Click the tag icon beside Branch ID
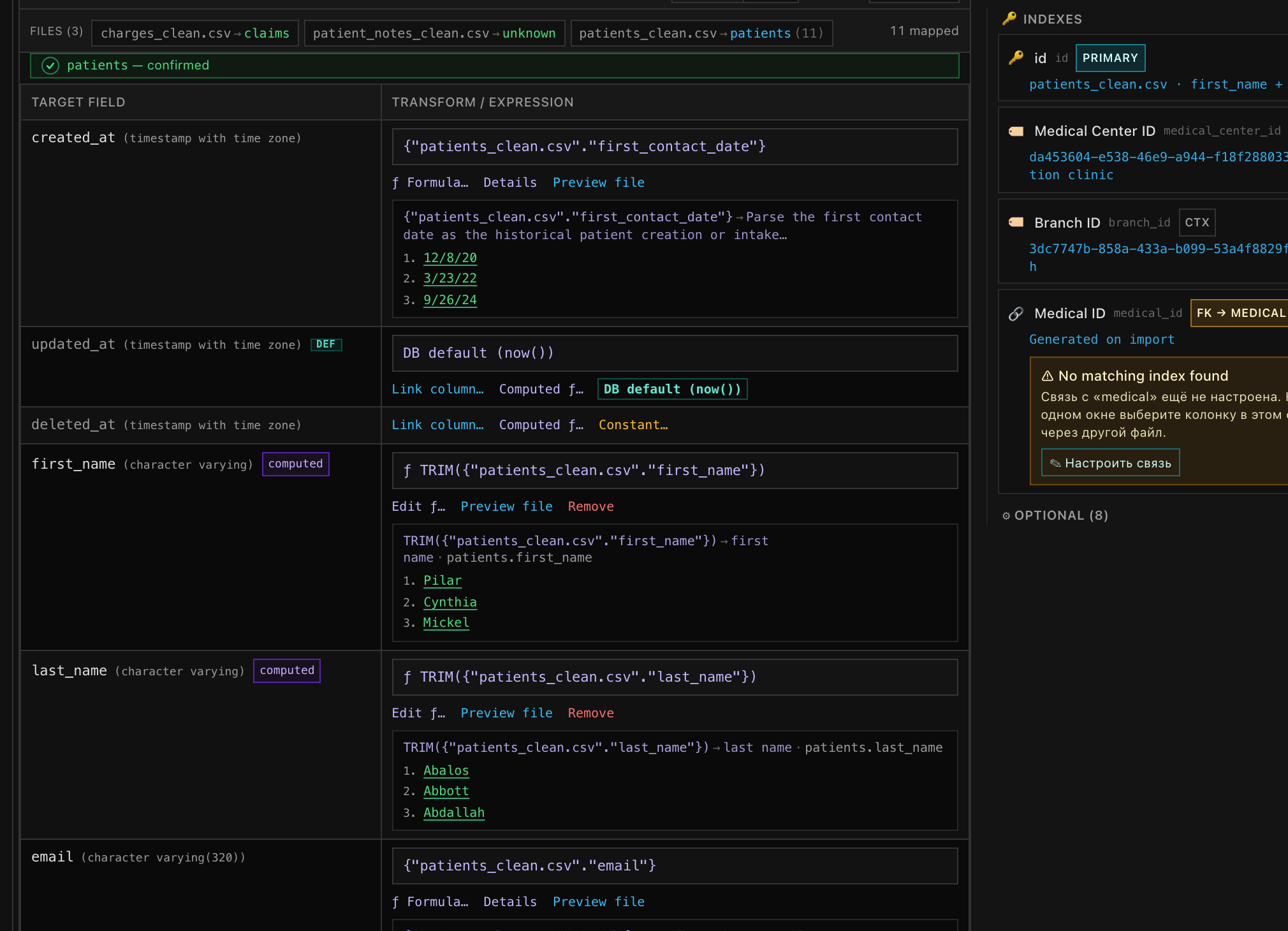 [1016, 222]
